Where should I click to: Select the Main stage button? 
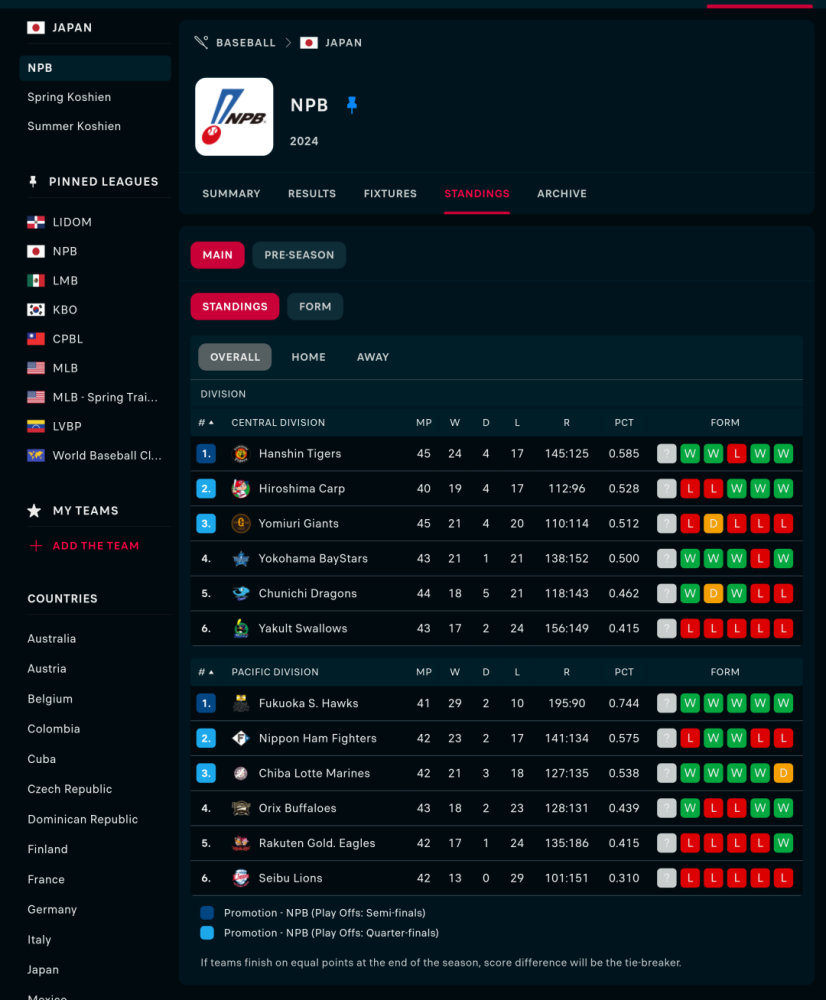(218, 255)
